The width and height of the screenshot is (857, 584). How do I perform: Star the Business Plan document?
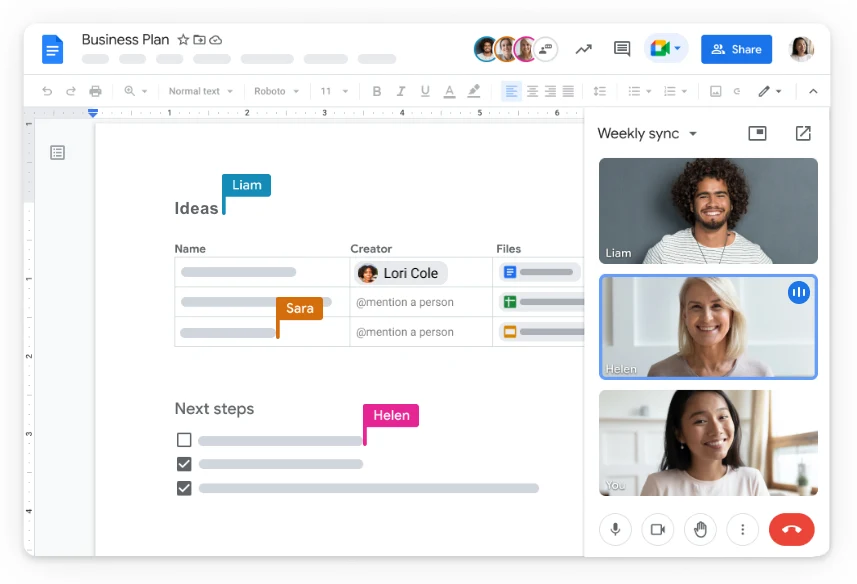[x=183, y=40]
